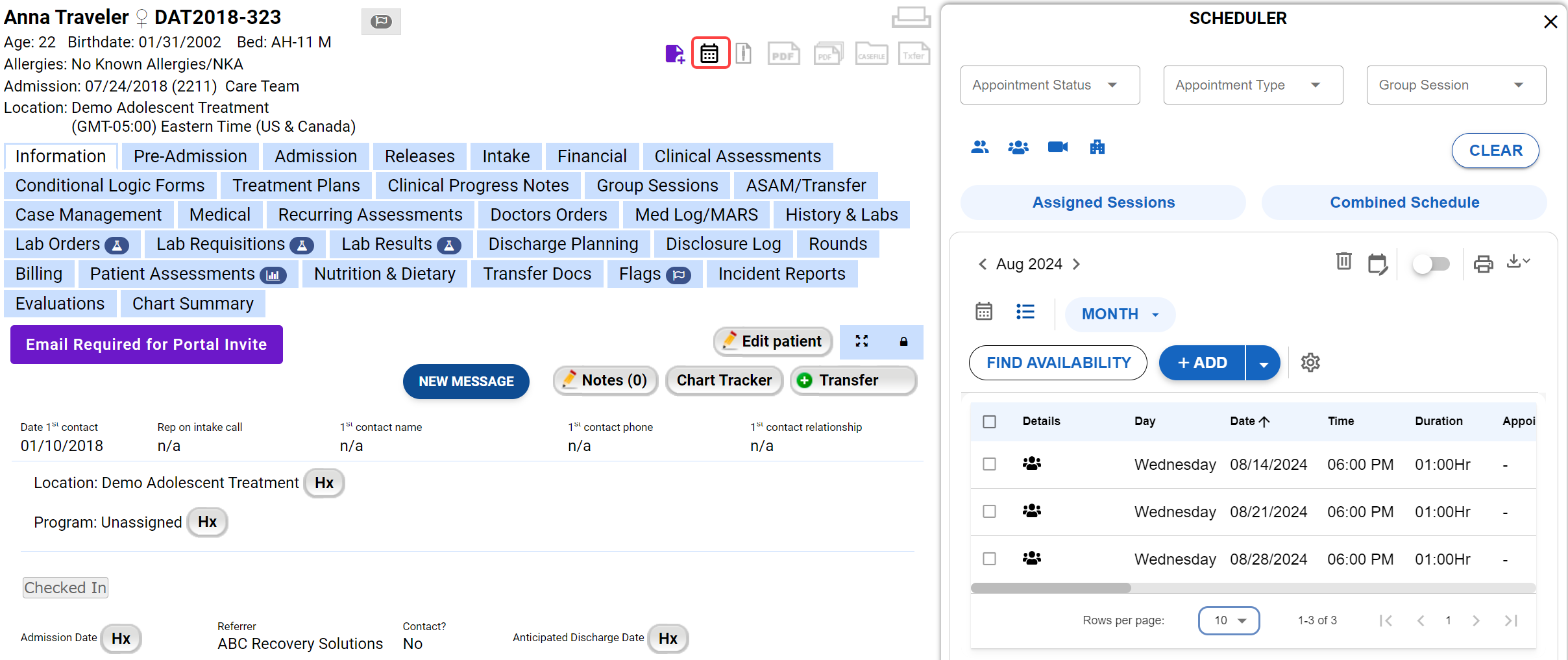Click the FIND AVAILABILITY button
1568x660 pixels.
tap(1057, 363)
